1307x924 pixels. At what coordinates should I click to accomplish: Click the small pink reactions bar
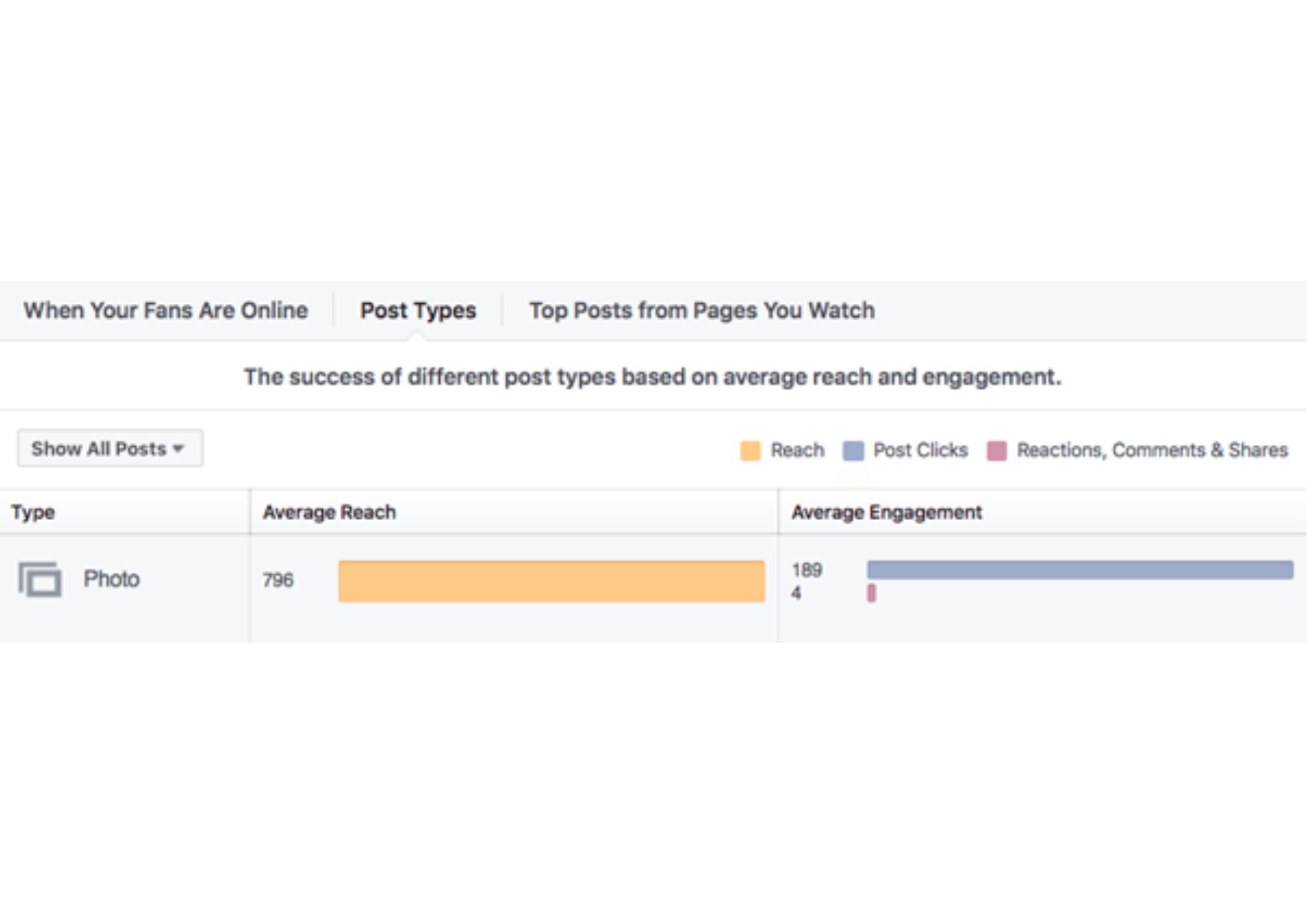871,593
